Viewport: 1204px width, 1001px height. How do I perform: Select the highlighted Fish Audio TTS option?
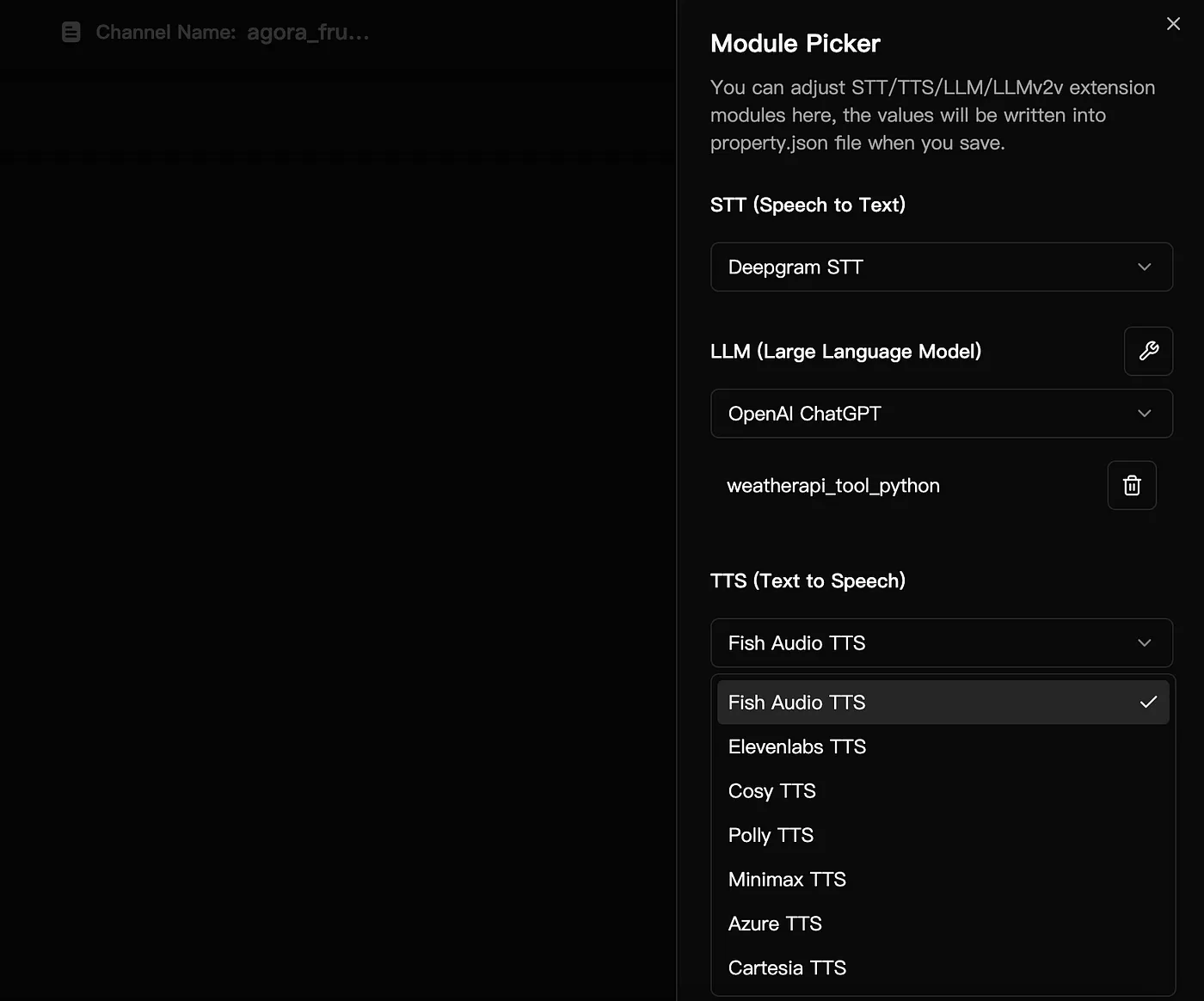click(797, 703)
